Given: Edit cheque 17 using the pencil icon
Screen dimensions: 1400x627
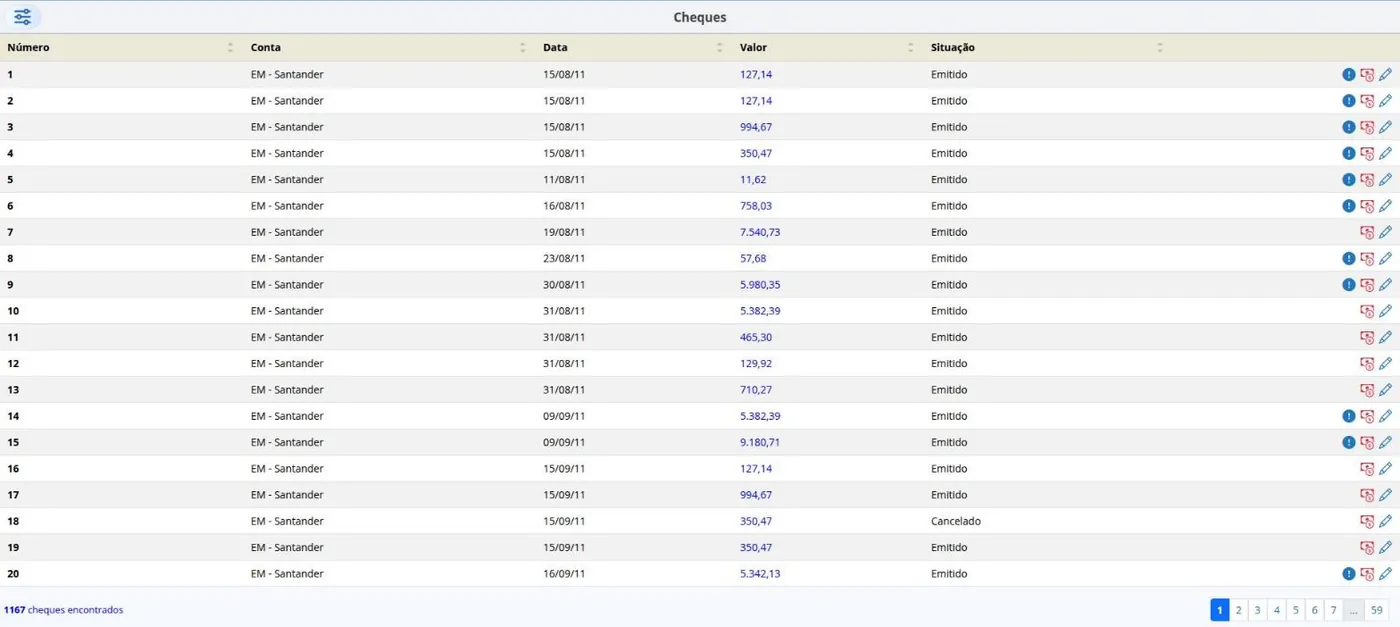Looking at the screenshot, I should (1385, 495).
